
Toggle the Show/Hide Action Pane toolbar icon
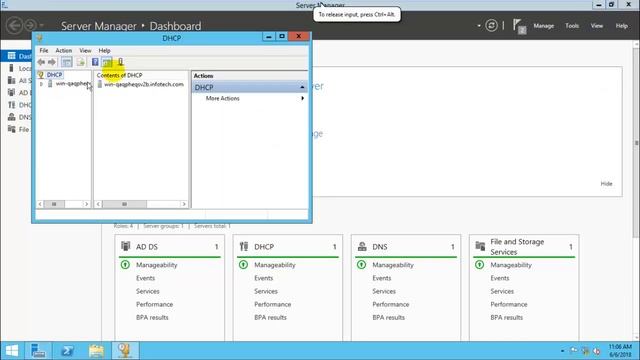coord(107,62)
